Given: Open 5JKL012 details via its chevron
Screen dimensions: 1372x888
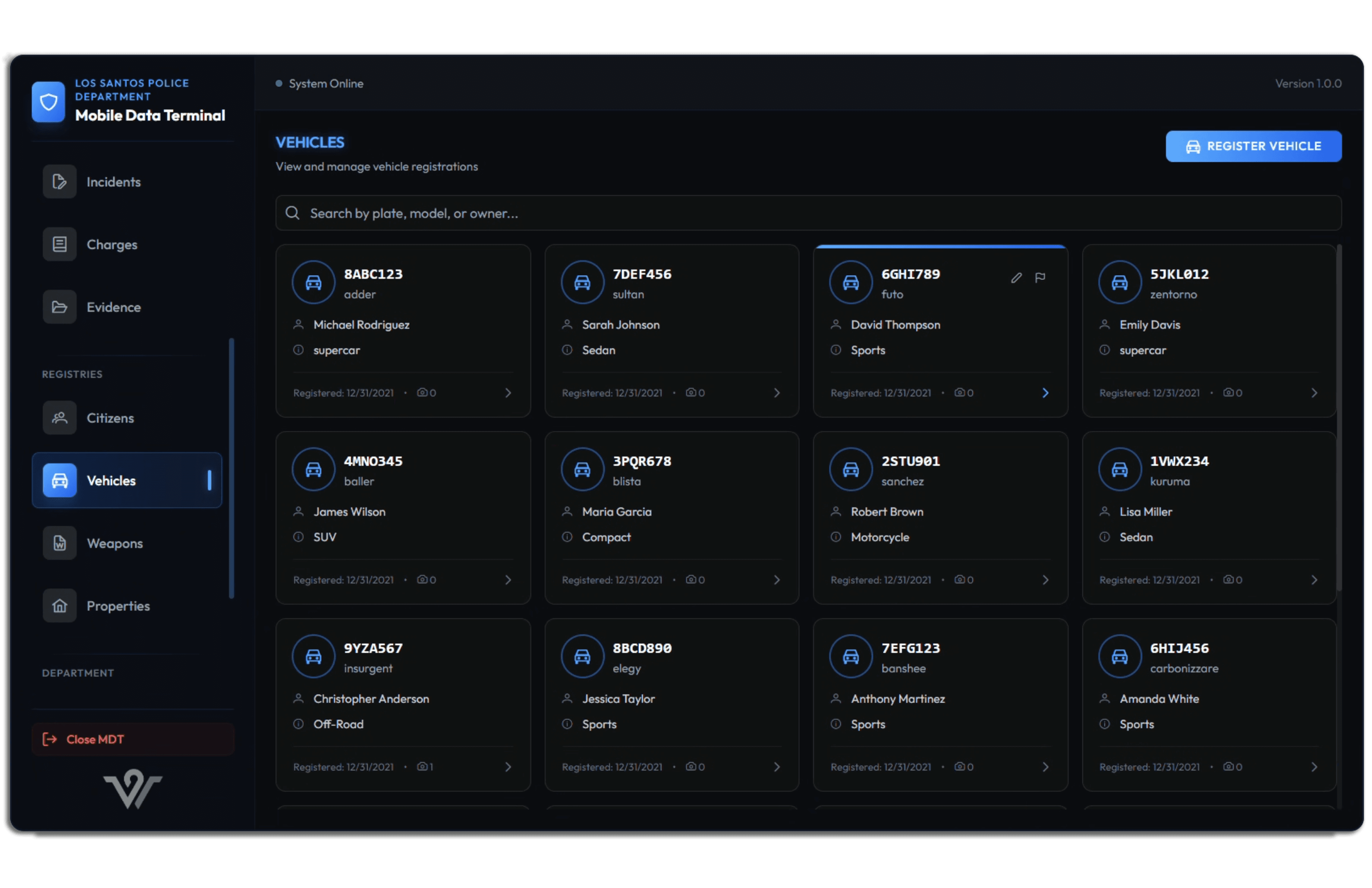Looking at the screenshot, I should tap(1314, 393).
